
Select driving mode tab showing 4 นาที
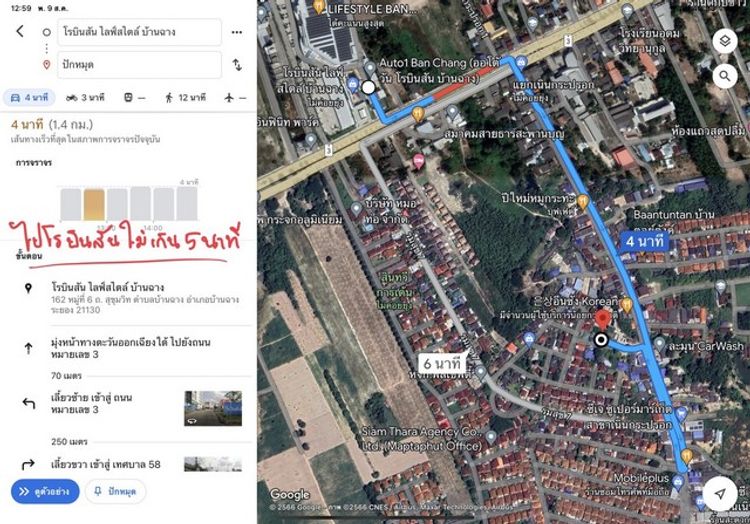(29, 97)
